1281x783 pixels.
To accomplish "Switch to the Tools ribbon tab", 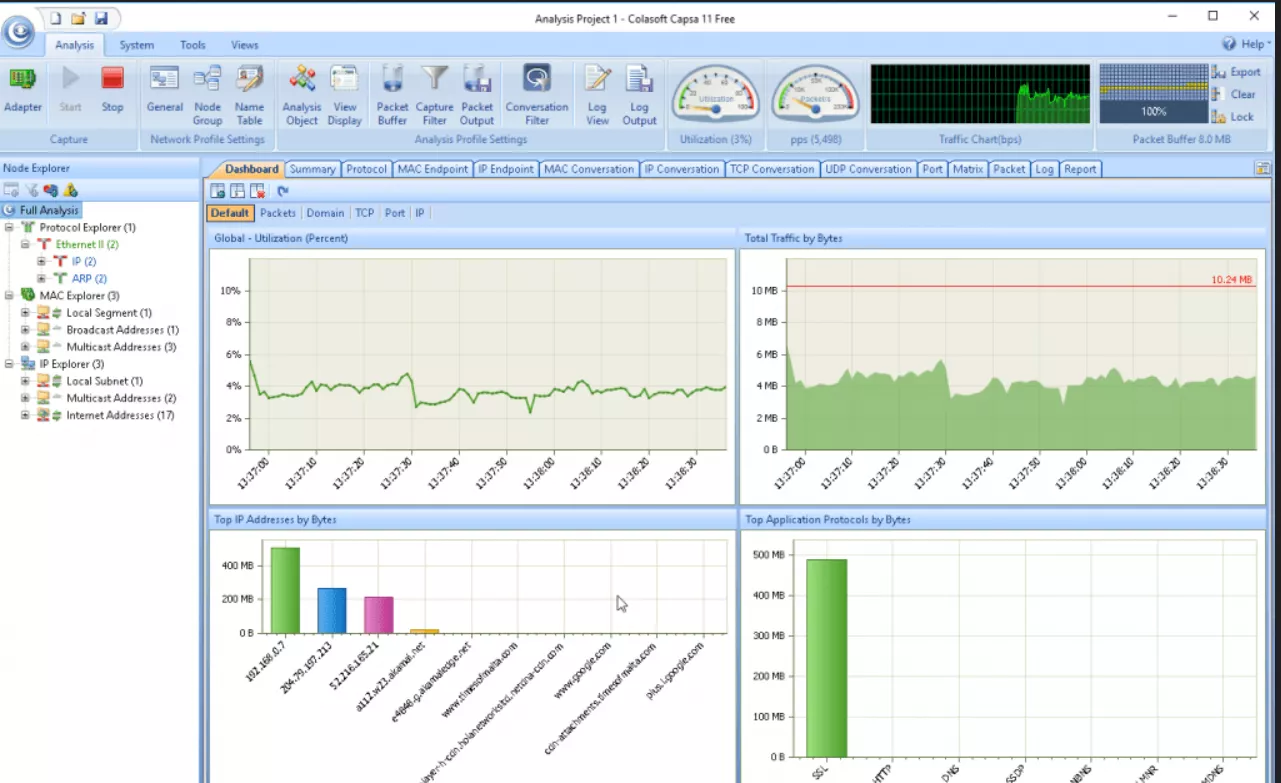I will pyautogui.click(x=193, y=45).
